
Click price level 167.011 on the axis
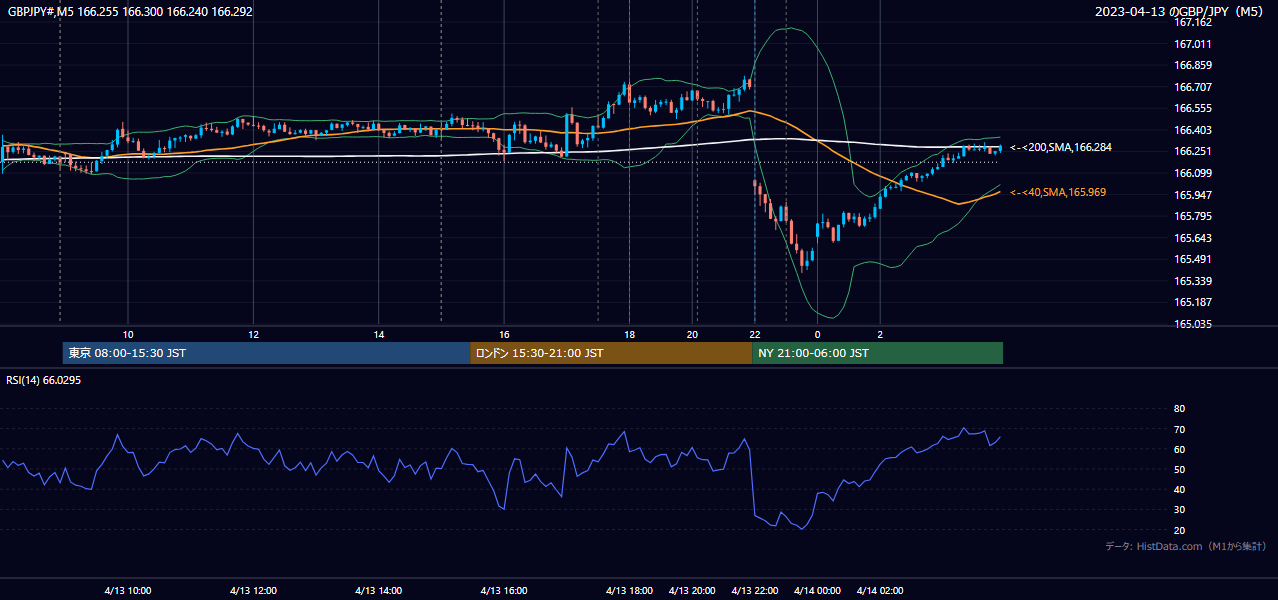tap(1193, 44)
